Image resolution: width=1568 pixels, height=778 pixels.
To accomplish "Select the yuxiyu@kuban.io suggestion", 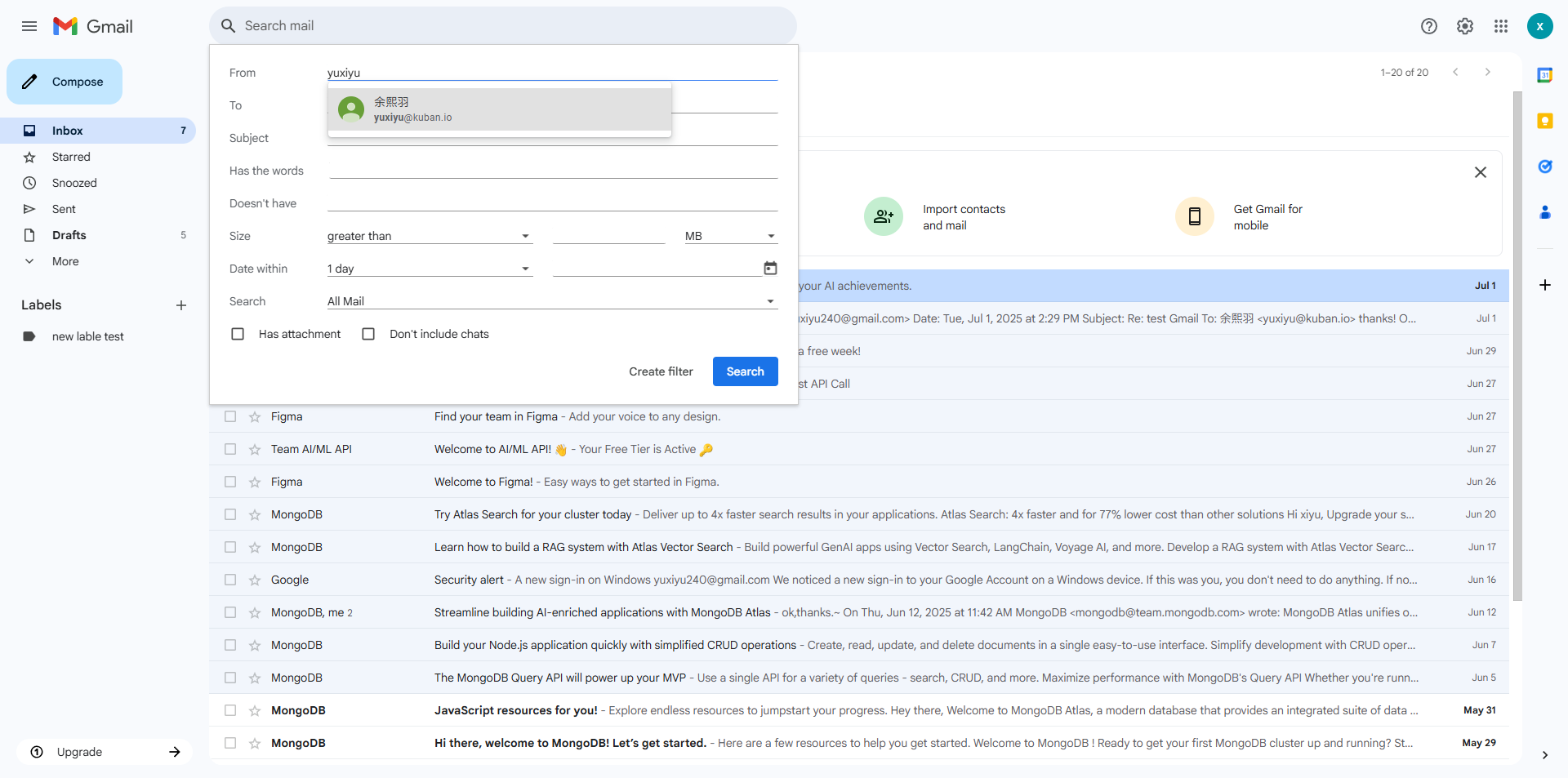I will 500,109.
